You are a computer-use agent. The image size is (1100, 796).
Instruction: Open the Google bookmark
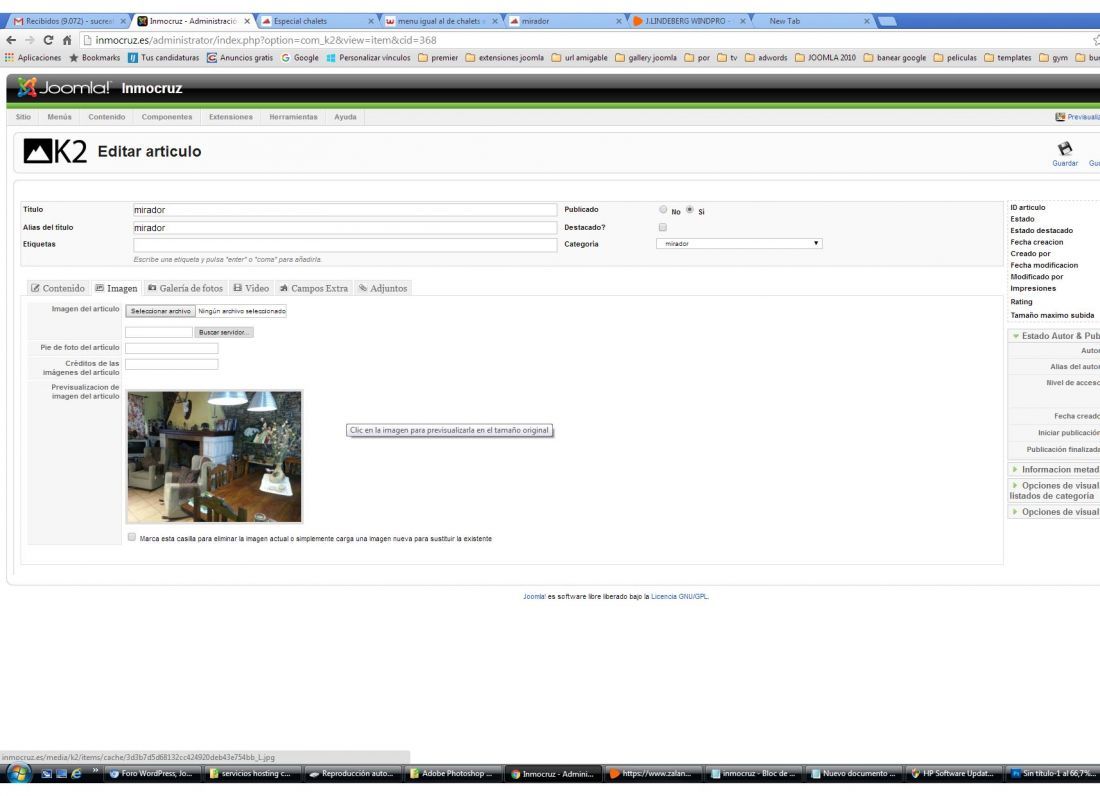pos(300,58)
